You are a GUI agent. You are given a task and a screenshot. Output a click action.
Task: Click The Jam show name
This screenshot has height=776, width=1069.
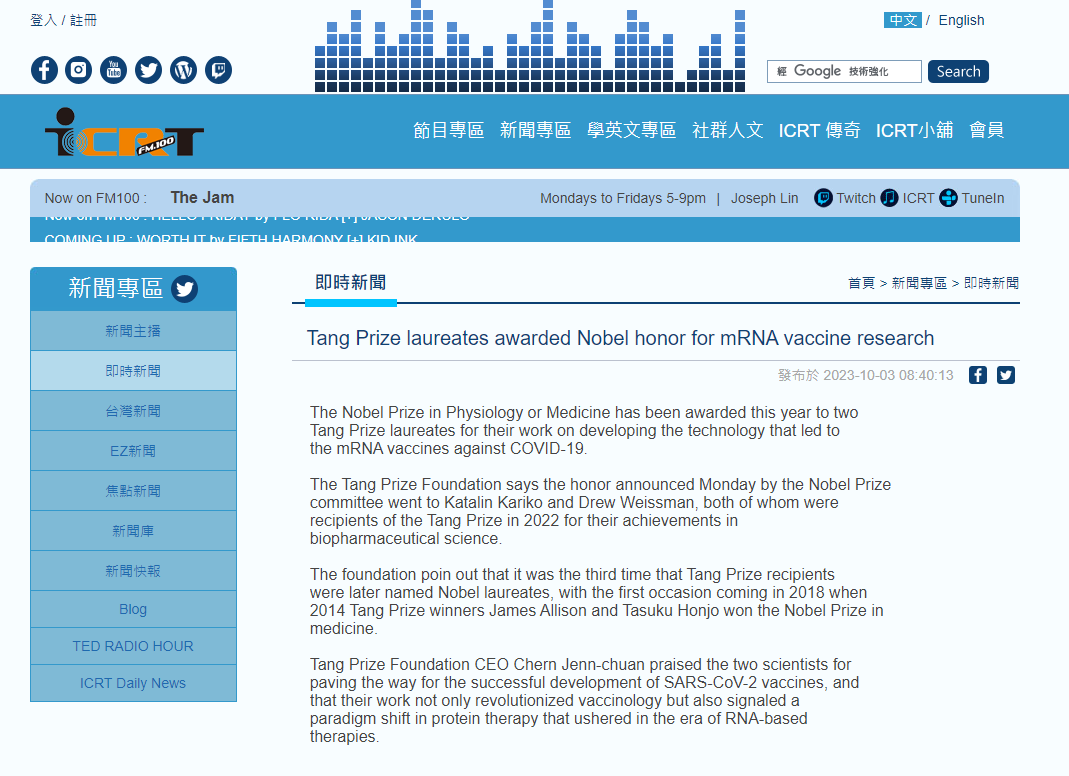[202, 198]
